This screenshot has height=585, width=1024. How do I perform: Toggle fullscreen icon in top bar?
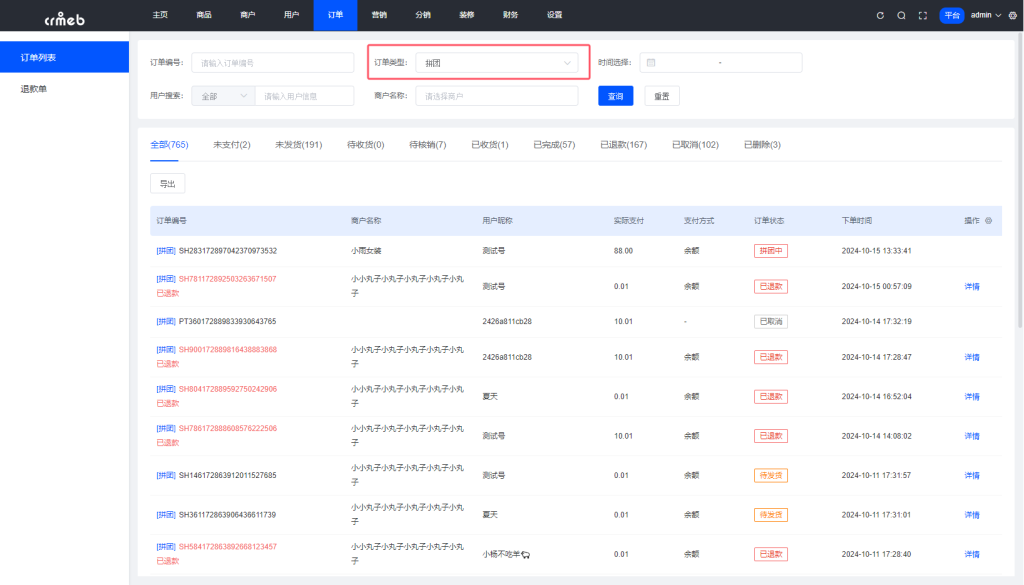923,15
